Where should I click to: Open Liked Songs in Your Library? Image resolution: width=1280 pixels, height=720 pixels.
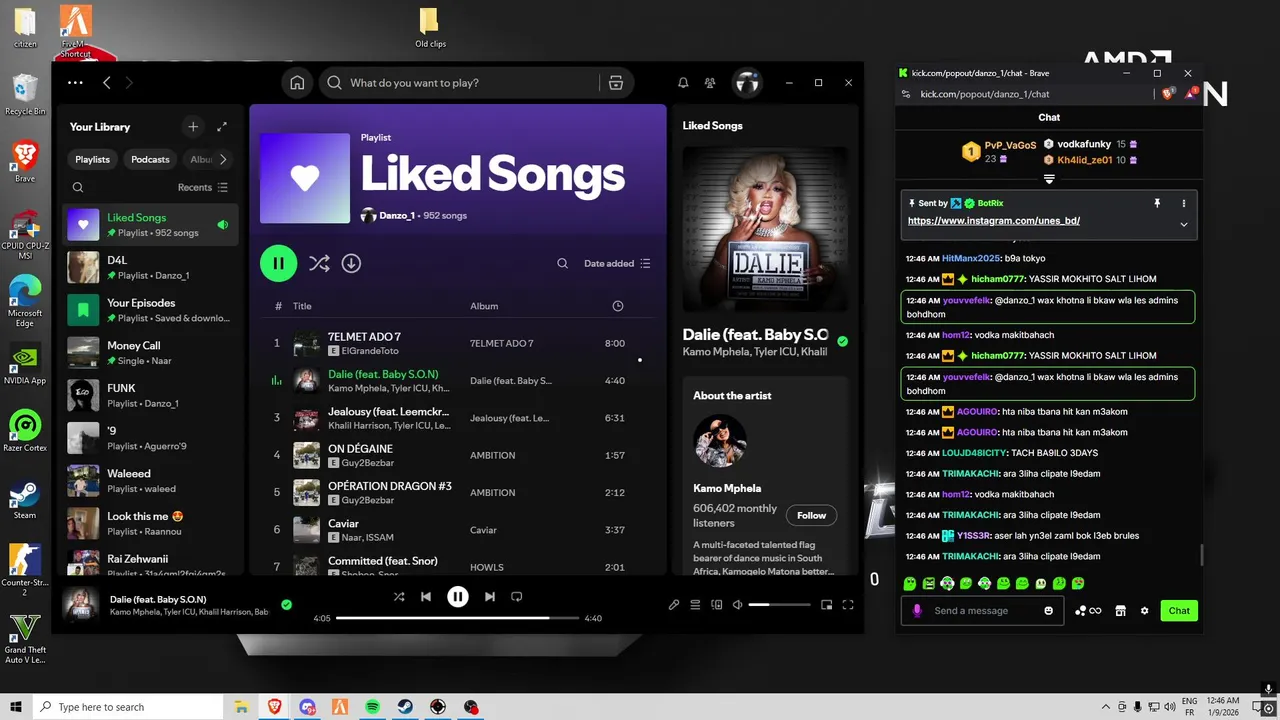(x=150, y=225)
